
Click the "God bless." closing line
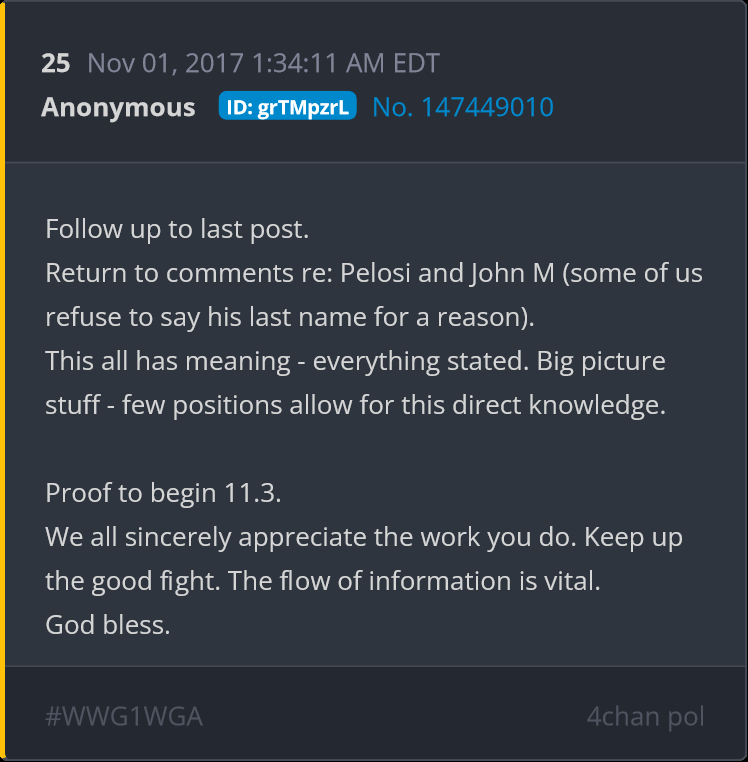tap(108, 624)
